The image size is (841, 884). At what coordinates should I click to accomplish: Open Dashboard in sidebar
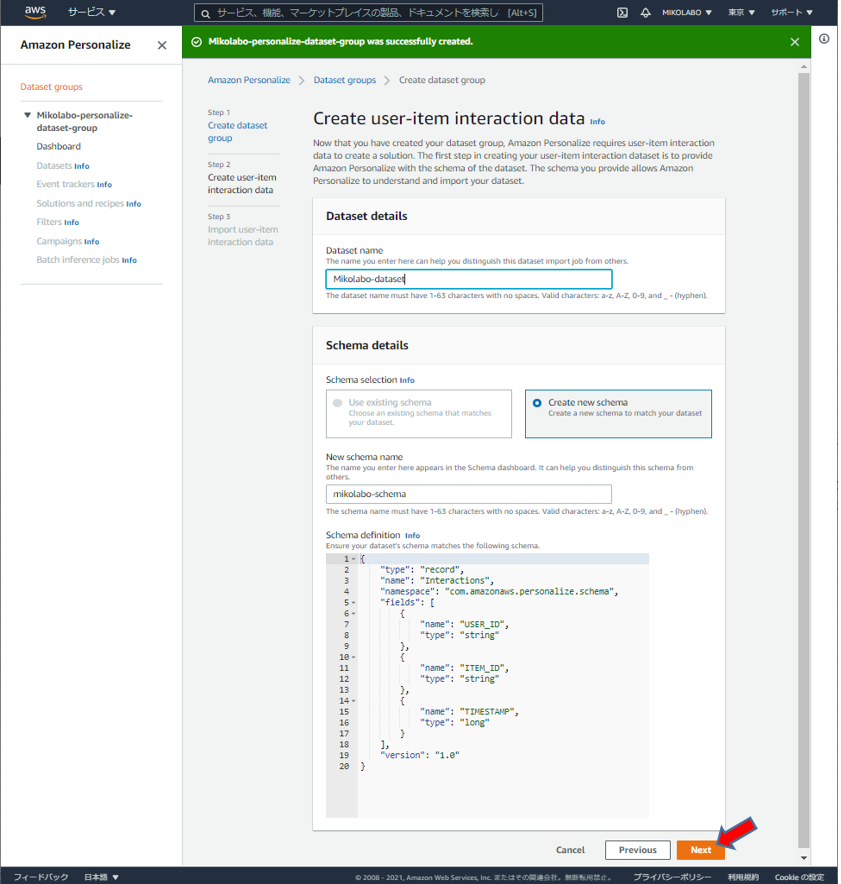(59, 147)
